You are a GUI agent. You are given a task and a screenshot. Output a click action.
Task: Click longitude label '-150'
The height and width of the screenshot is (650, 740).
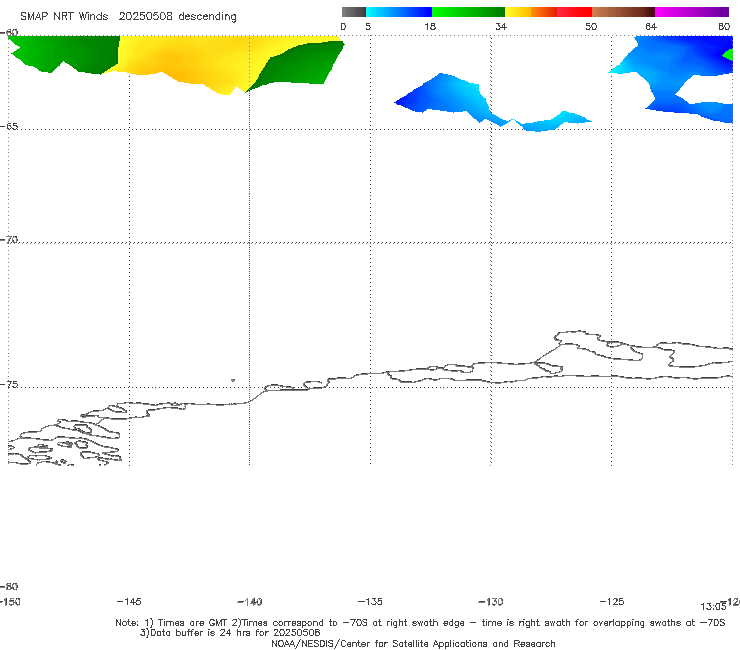tap(10, 602)
